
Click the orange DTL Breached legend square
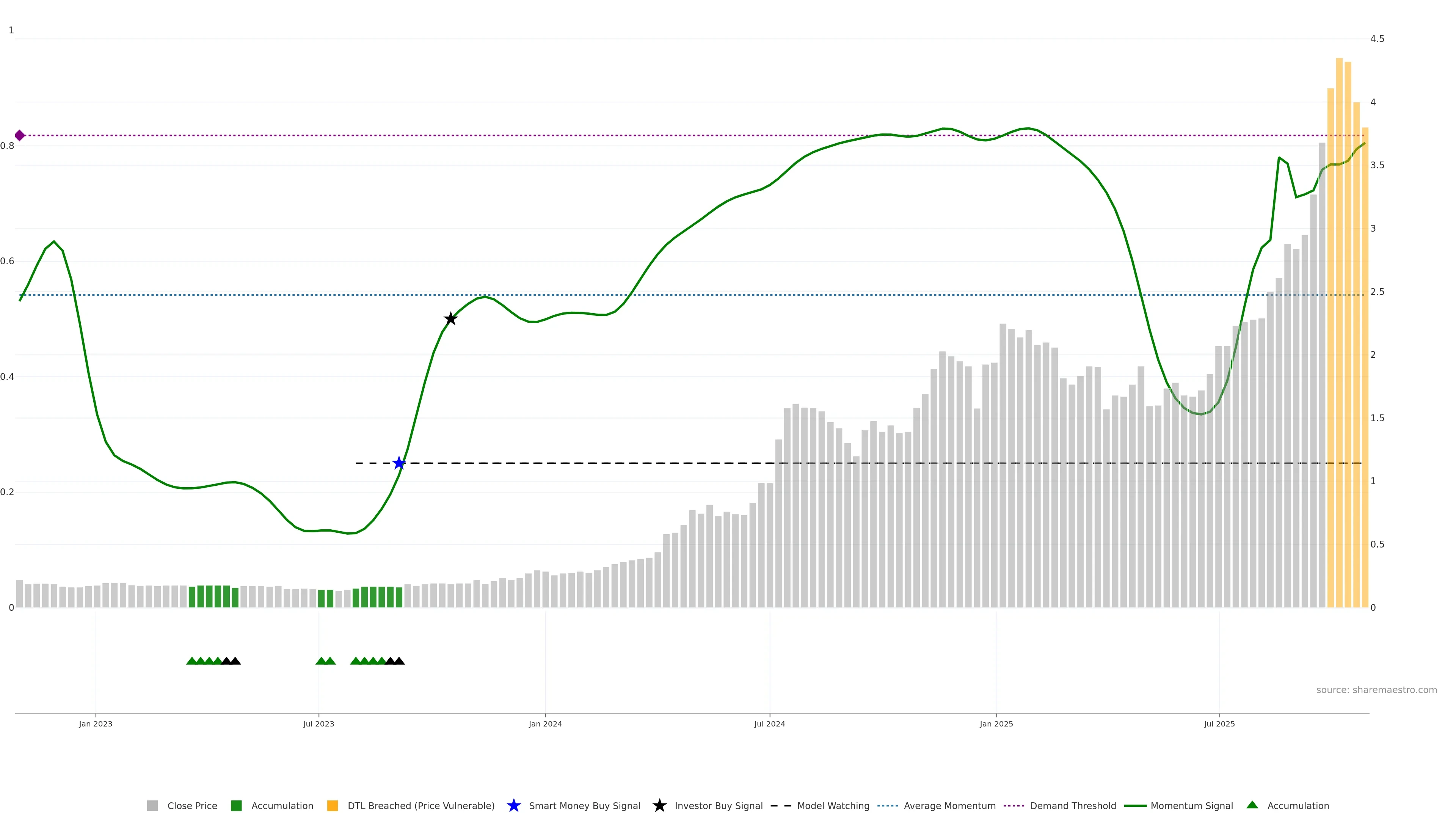pyautogui.click(x=333, y=806)
